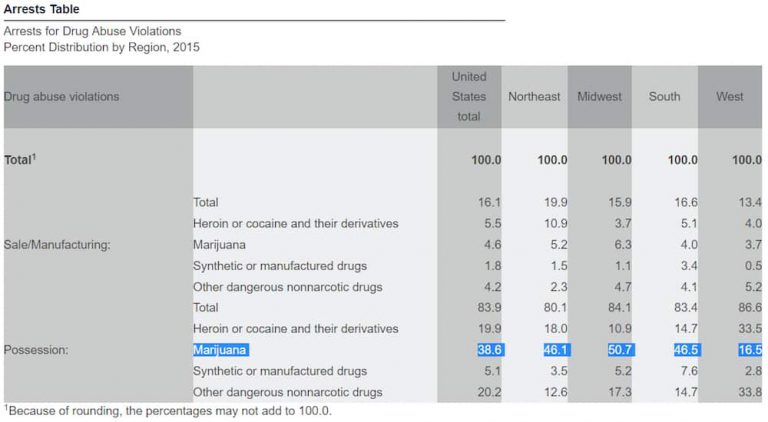Click the "Percent Distribution by Region, 2015" subtitle
The height and width of the screenshot is (422, 768).
(x=102, y=47)
